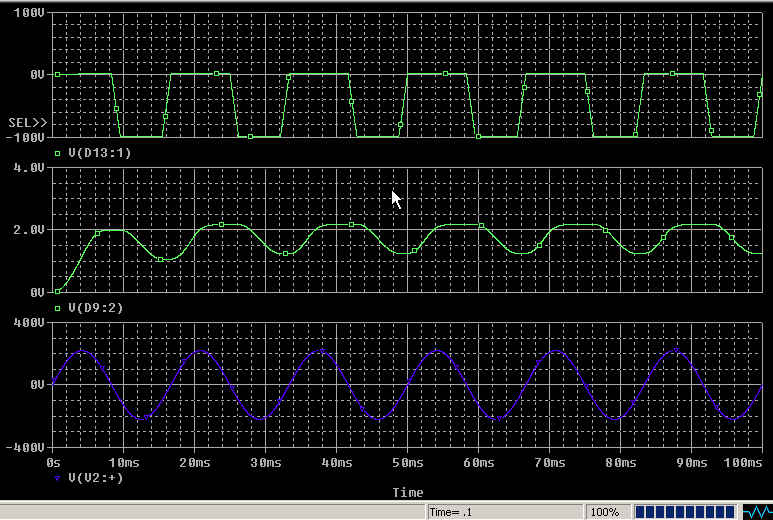
Task: Click the 2.0V y-axis label of middle plot
Action: tap(27, 230)
